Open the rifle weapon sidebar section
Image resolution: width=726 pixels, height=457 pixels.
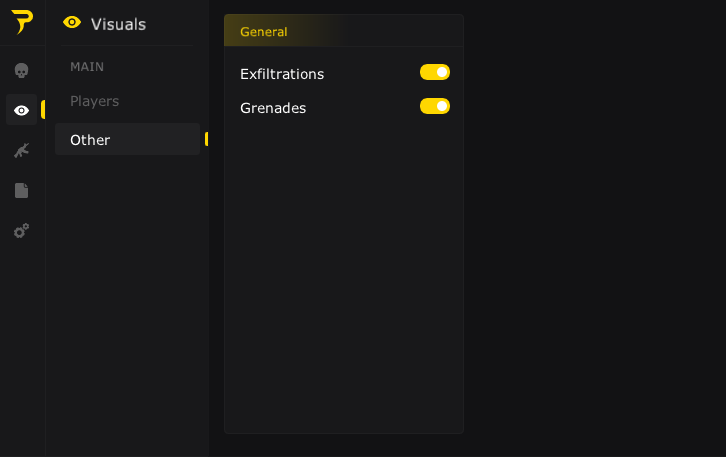point(21,150)
